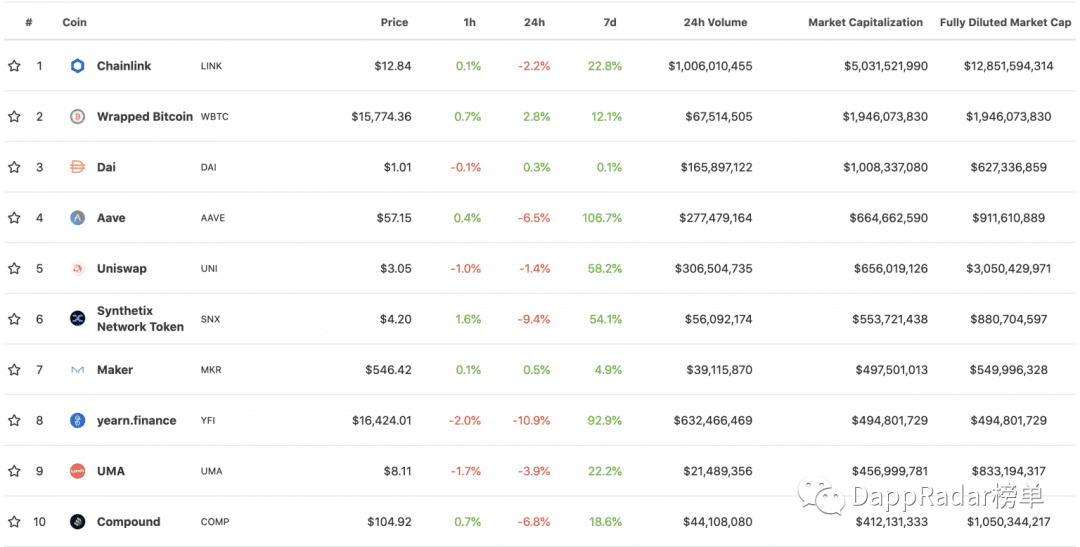Sort by Fully Diluted Market Cap header
Viewport: 1080px width, 547px height.
(x=1006, y=22)
